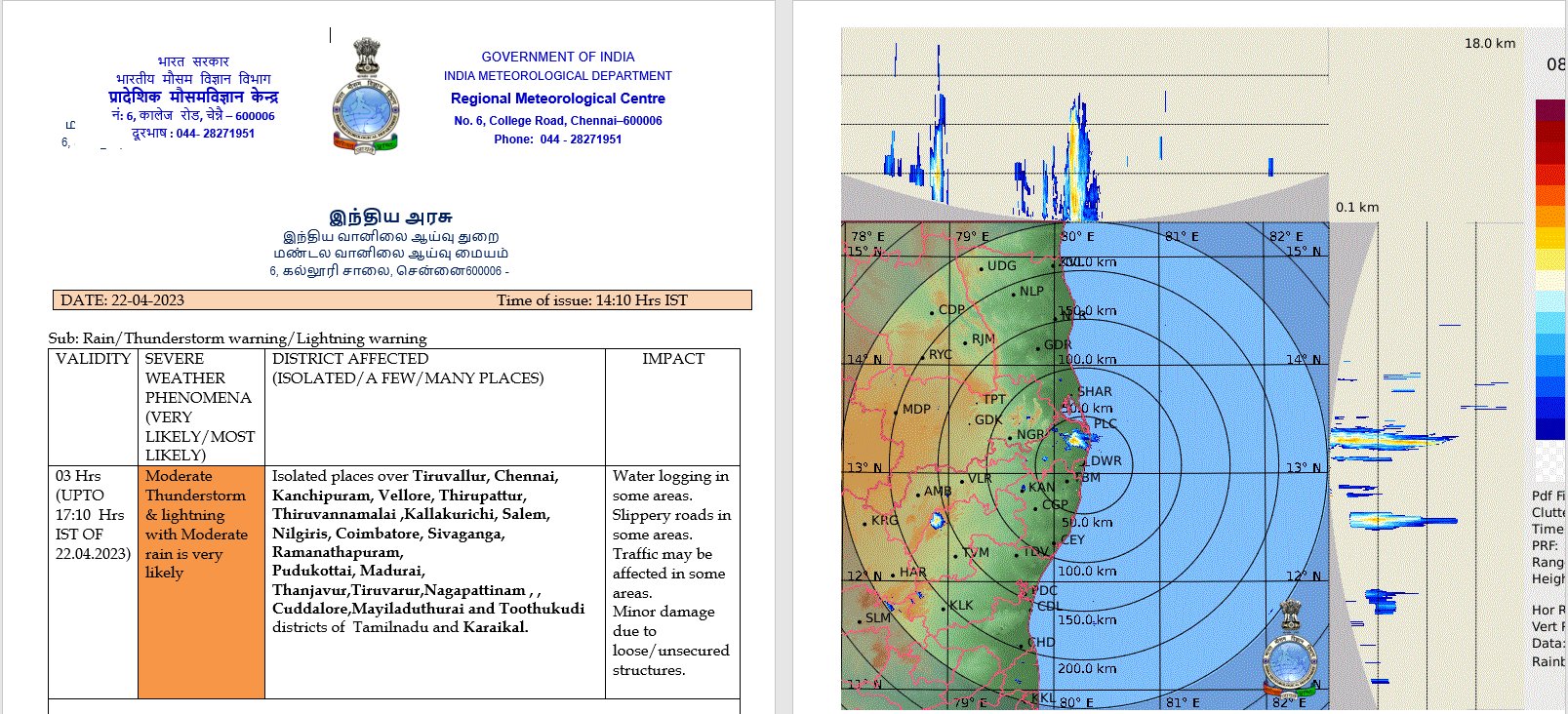The width and height of the screenshot is (1568, 714).
Task: Click the '18.0 km' height label above radar
Action: (x=1490, y=43)
